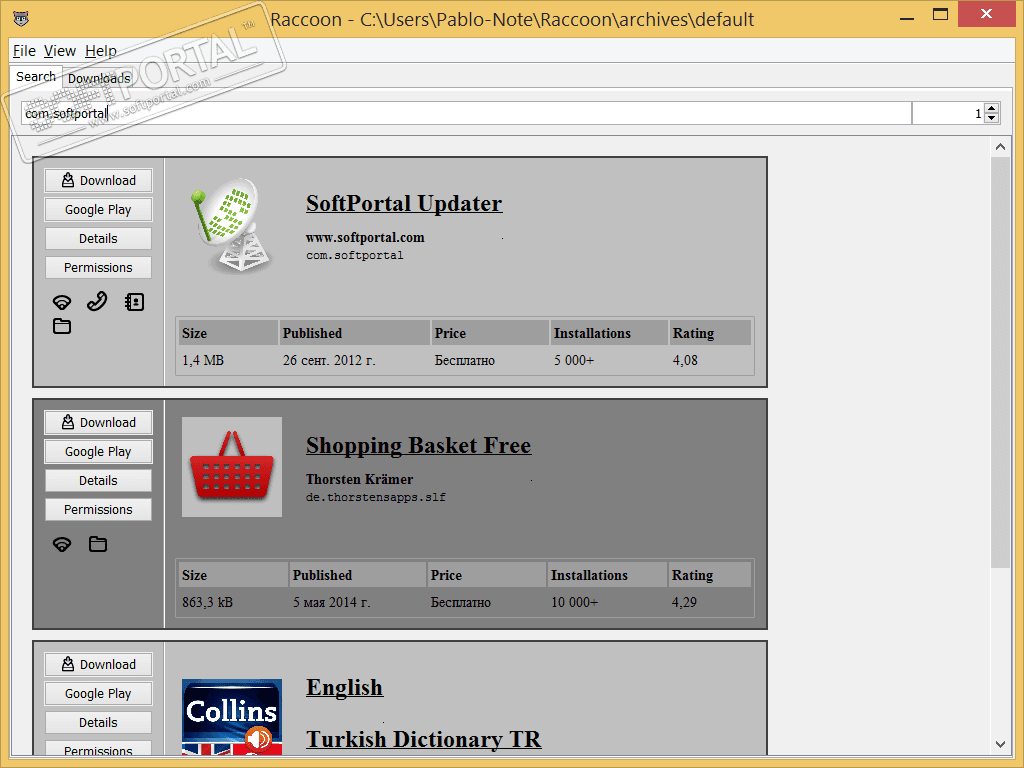Click the contacts permission icon for SoftPortal Updater
This screenshot has width=1024, height=768.
click(x=135, y=302)
